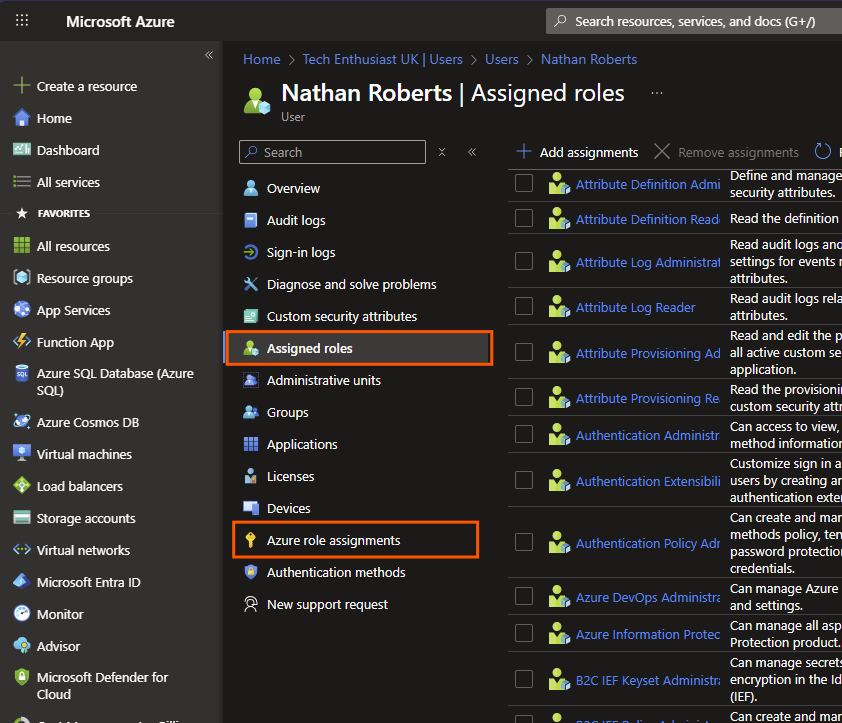Open the Attribute Log Reader role link
This screenshot has width=842, height=723.
635,307
